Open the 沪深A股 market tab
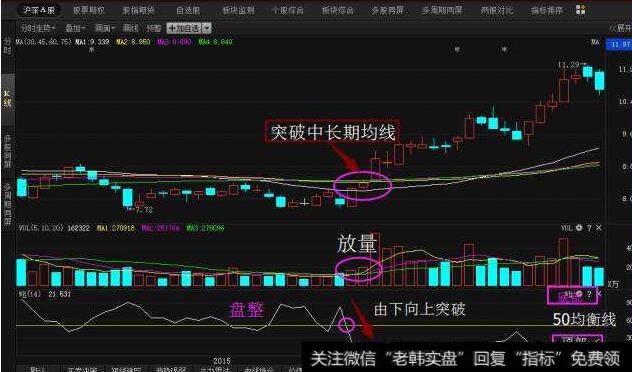 [39, 10]
